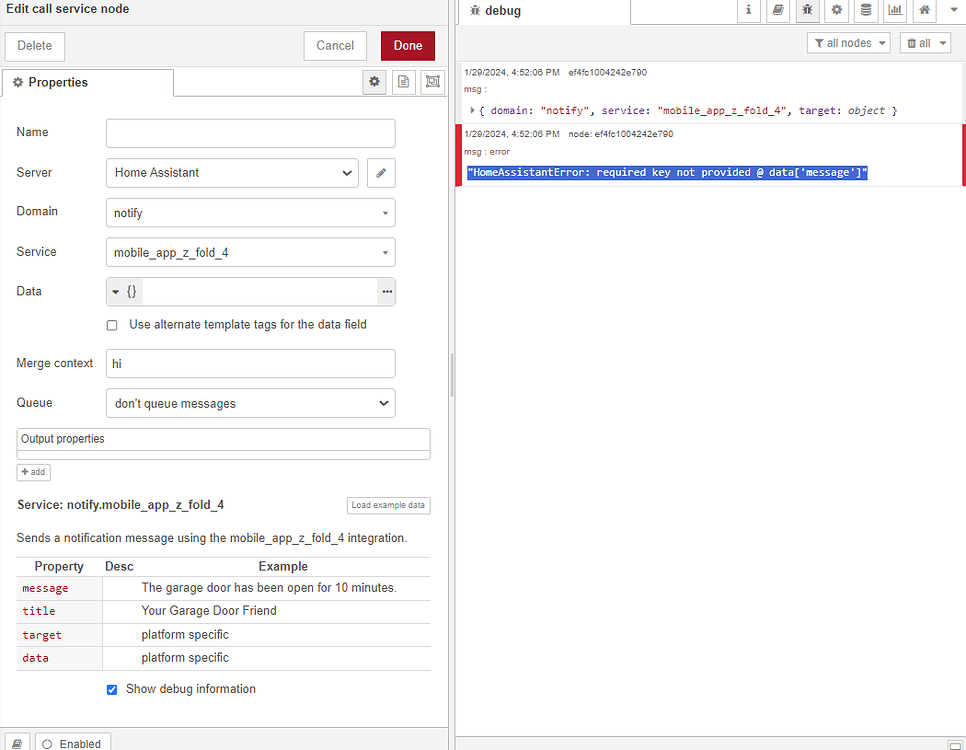Open clear all messages dropdown arrow
Viewport: 966px width, 750px height.
tap(943, 43)
